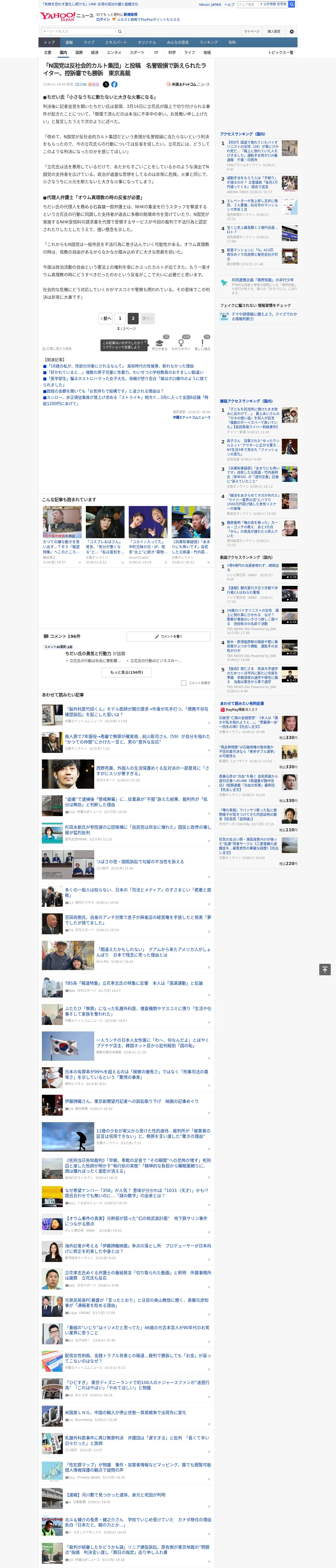Open the ライブ tab in dark navigation bar

point(89,43)
